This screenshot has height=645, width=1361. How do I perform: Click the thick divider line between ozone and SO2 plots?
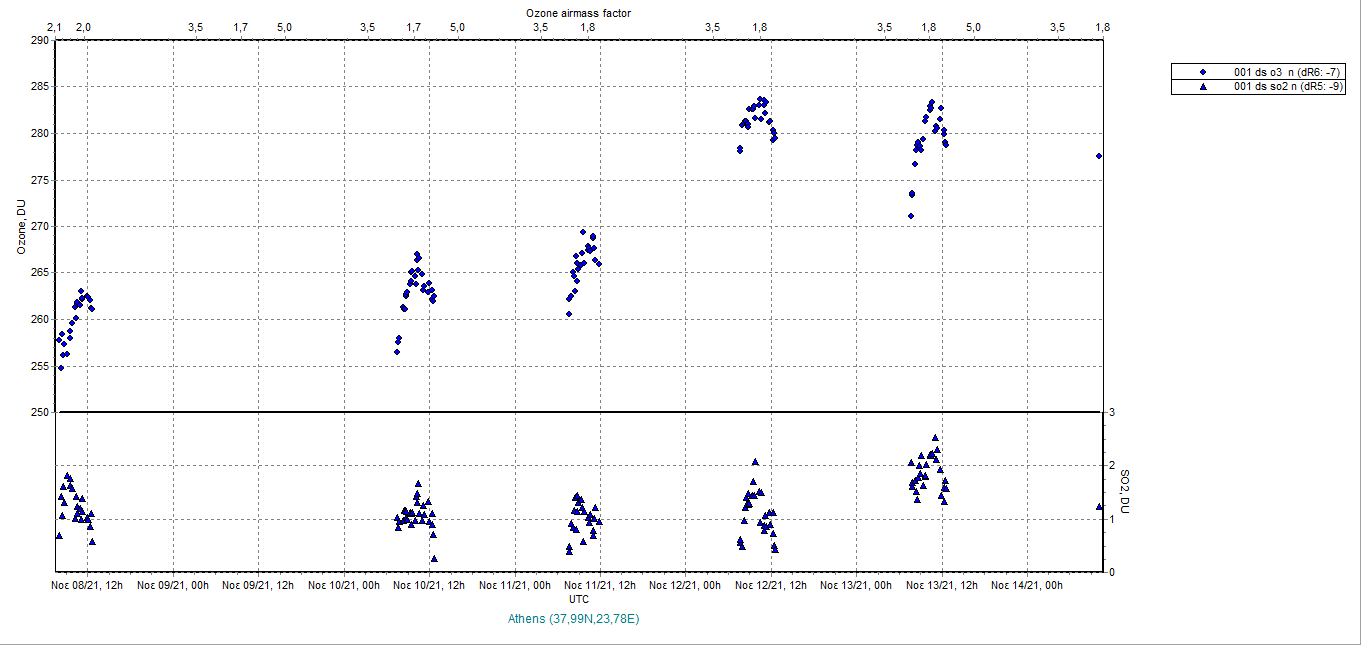coord(578,412)
